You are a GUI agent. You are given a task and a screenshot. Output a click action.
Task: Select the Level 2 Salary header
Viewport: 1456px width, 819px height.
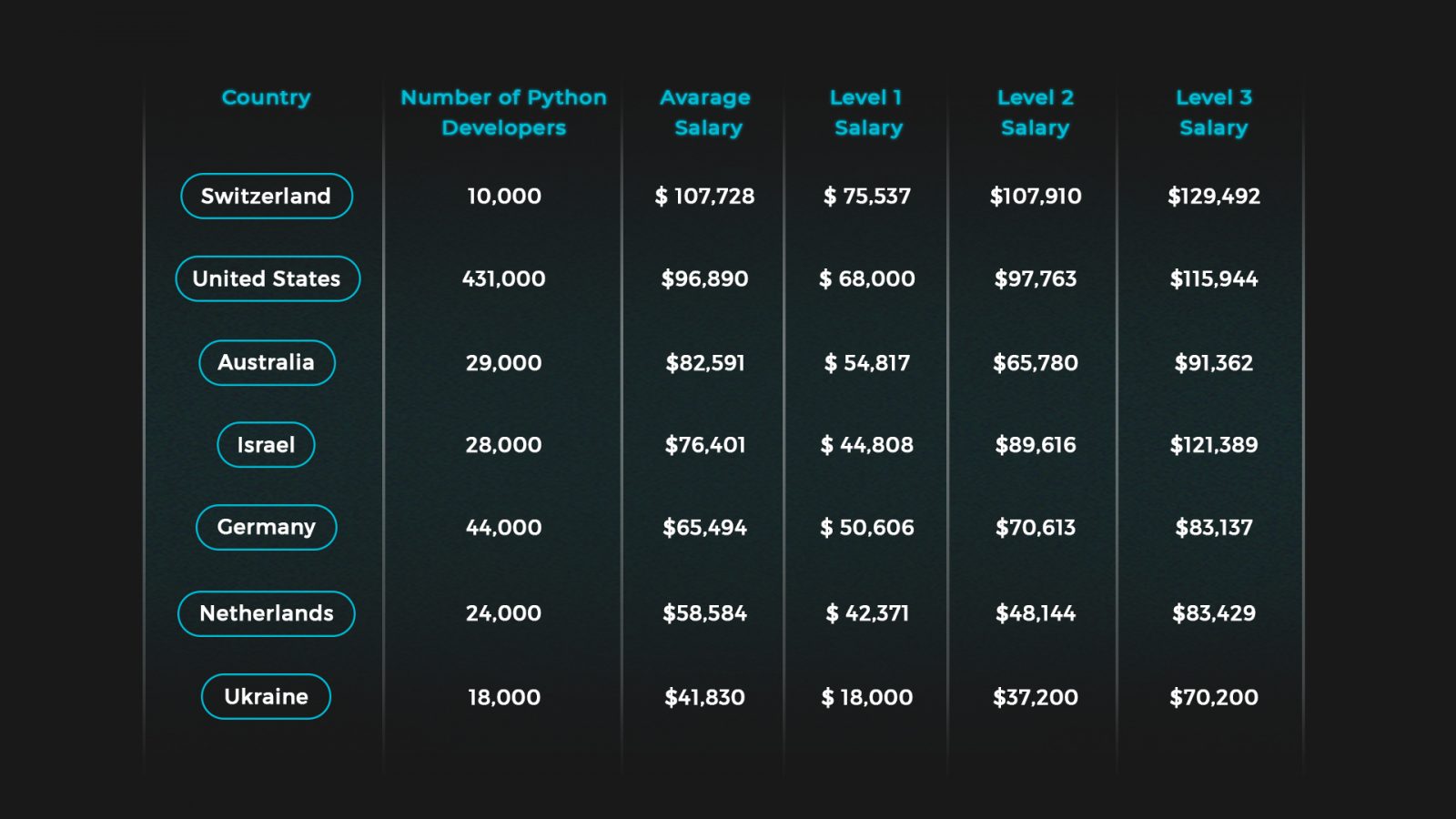(x=1036, y=112)
